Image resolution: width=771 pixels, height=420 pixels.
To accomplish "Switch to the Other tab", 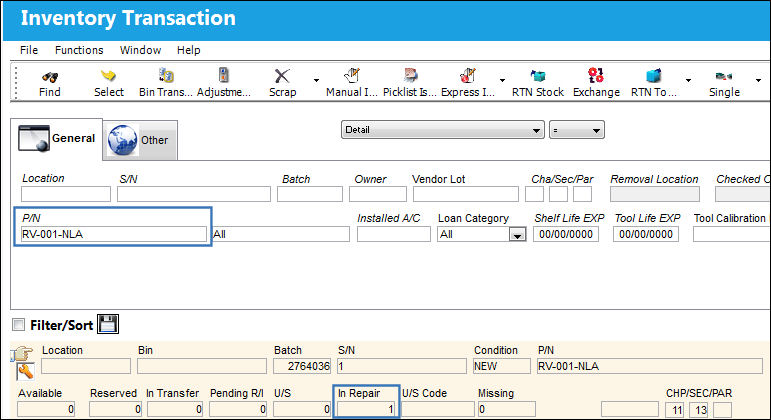I will [140, 140].
